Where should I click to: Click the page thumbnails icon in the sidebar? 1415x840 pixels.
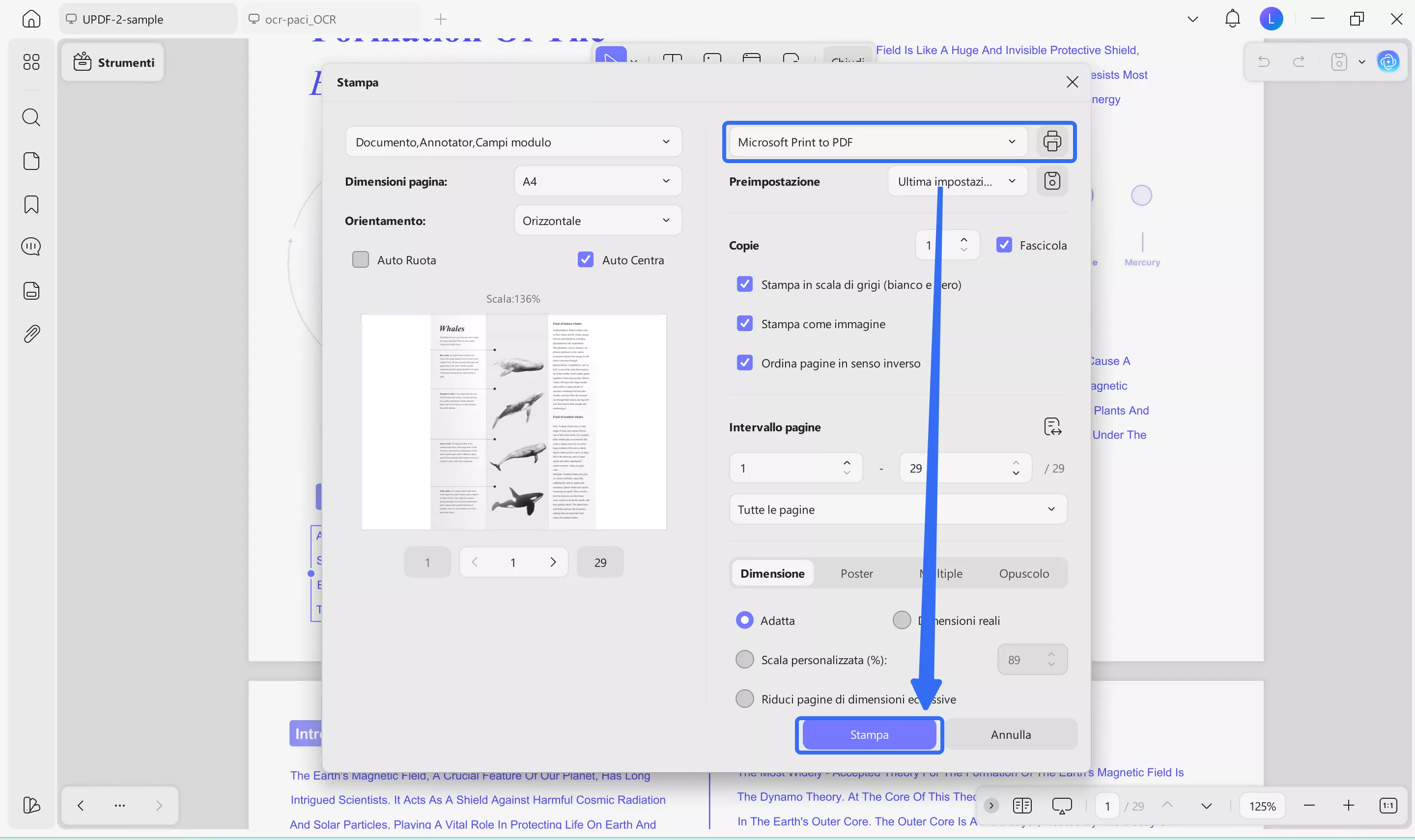(31, 161)
